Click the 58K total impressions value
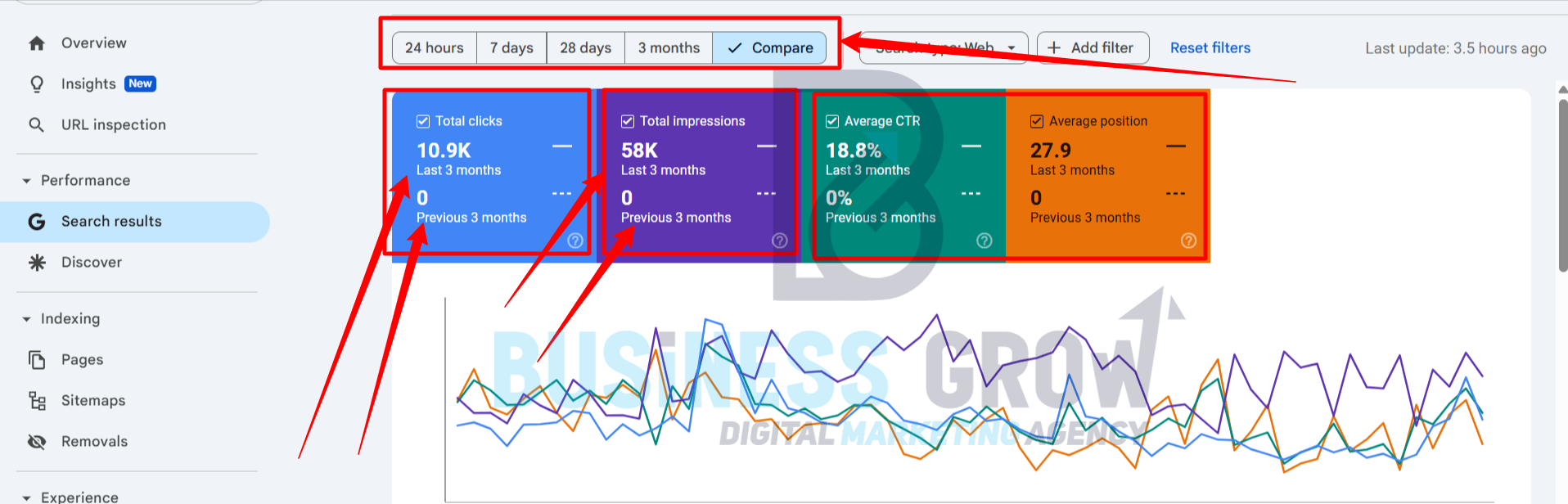The height and width of the screenshot is (504, 1568). (x=639, y=151)
